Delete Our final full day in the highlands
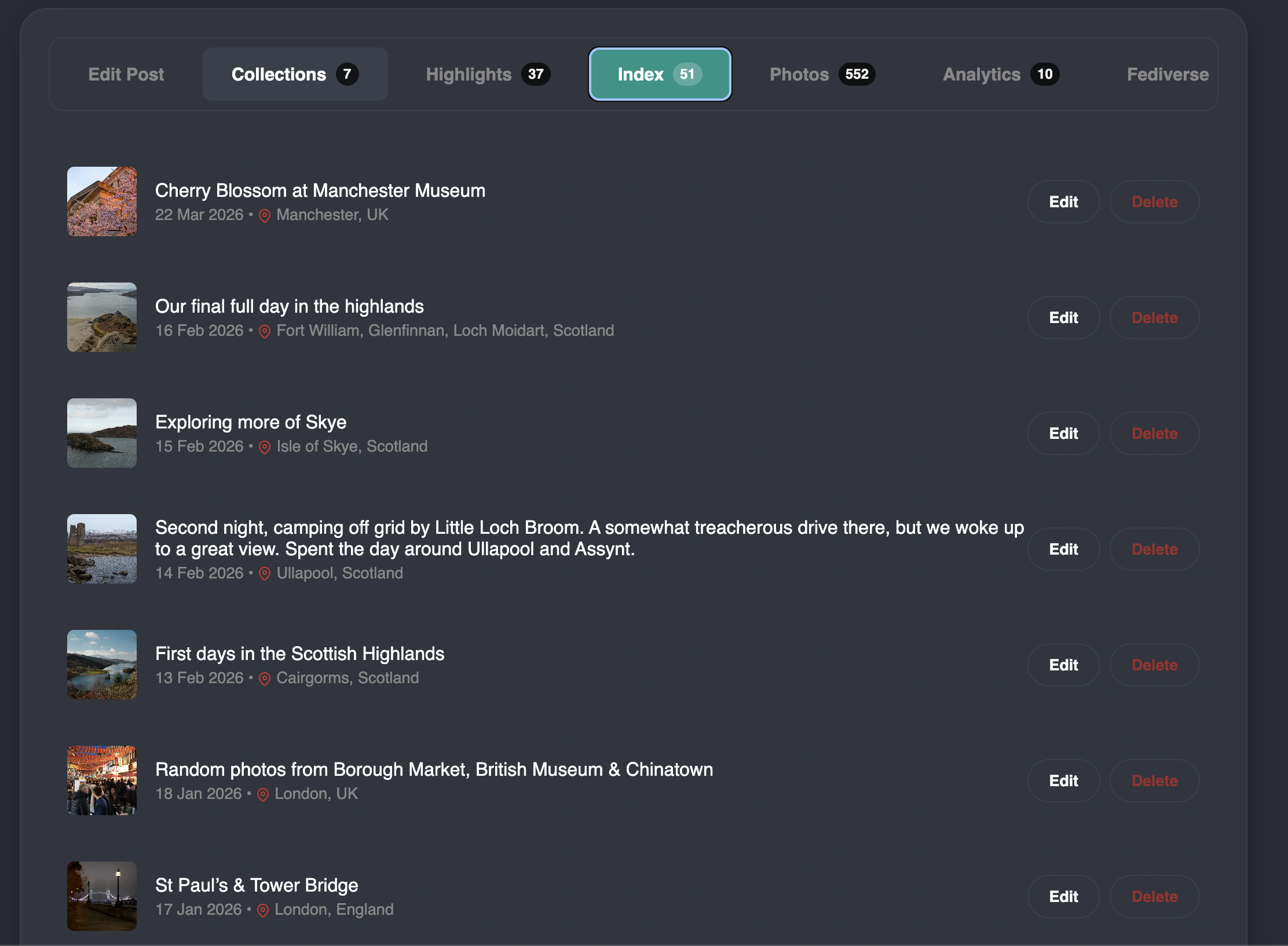The height and width of the screenshot is (946, 1288). [1154, 318]
